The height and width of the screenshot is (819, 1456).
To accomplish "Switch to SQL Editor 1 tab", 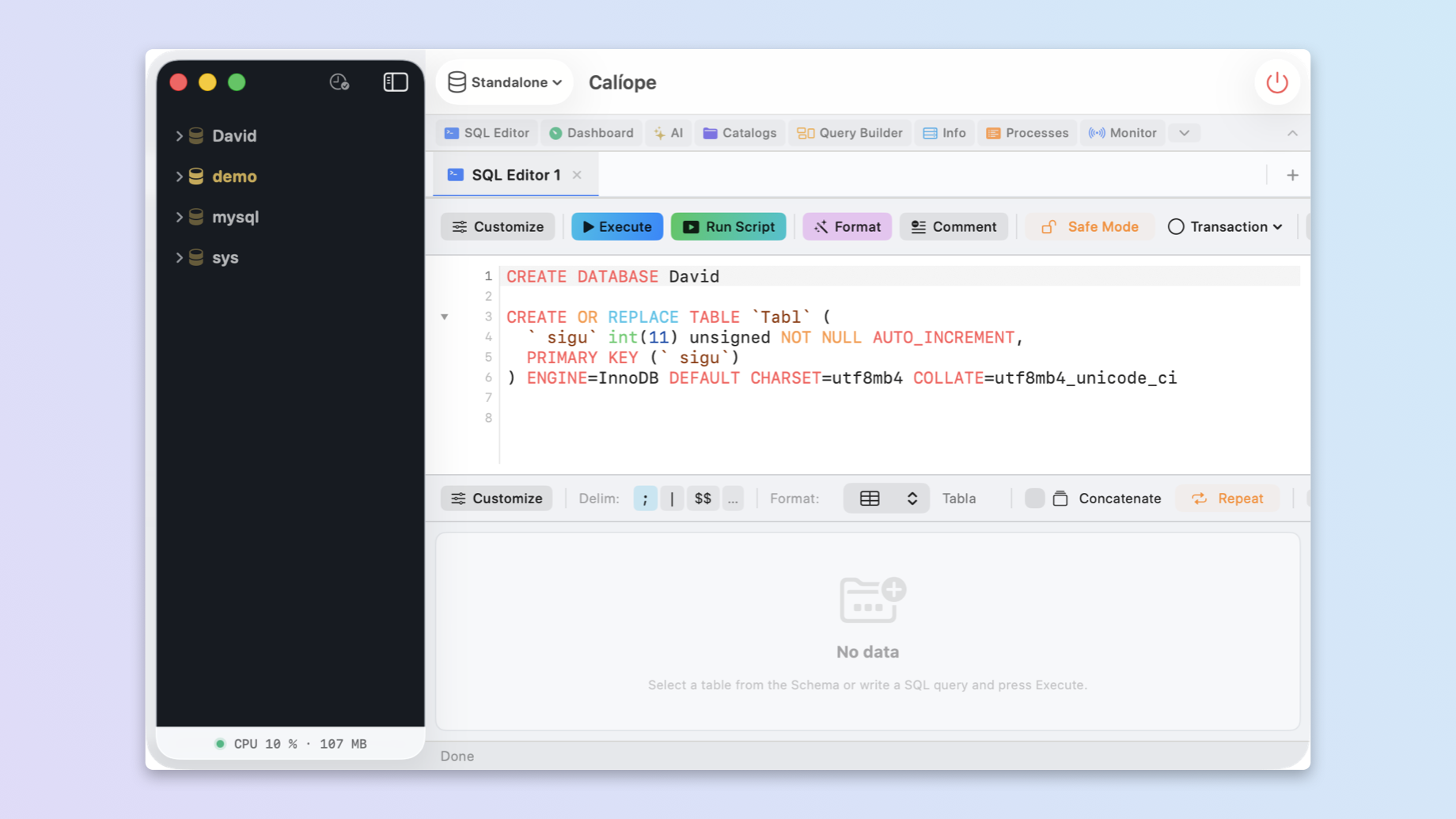I will point(515,175).
